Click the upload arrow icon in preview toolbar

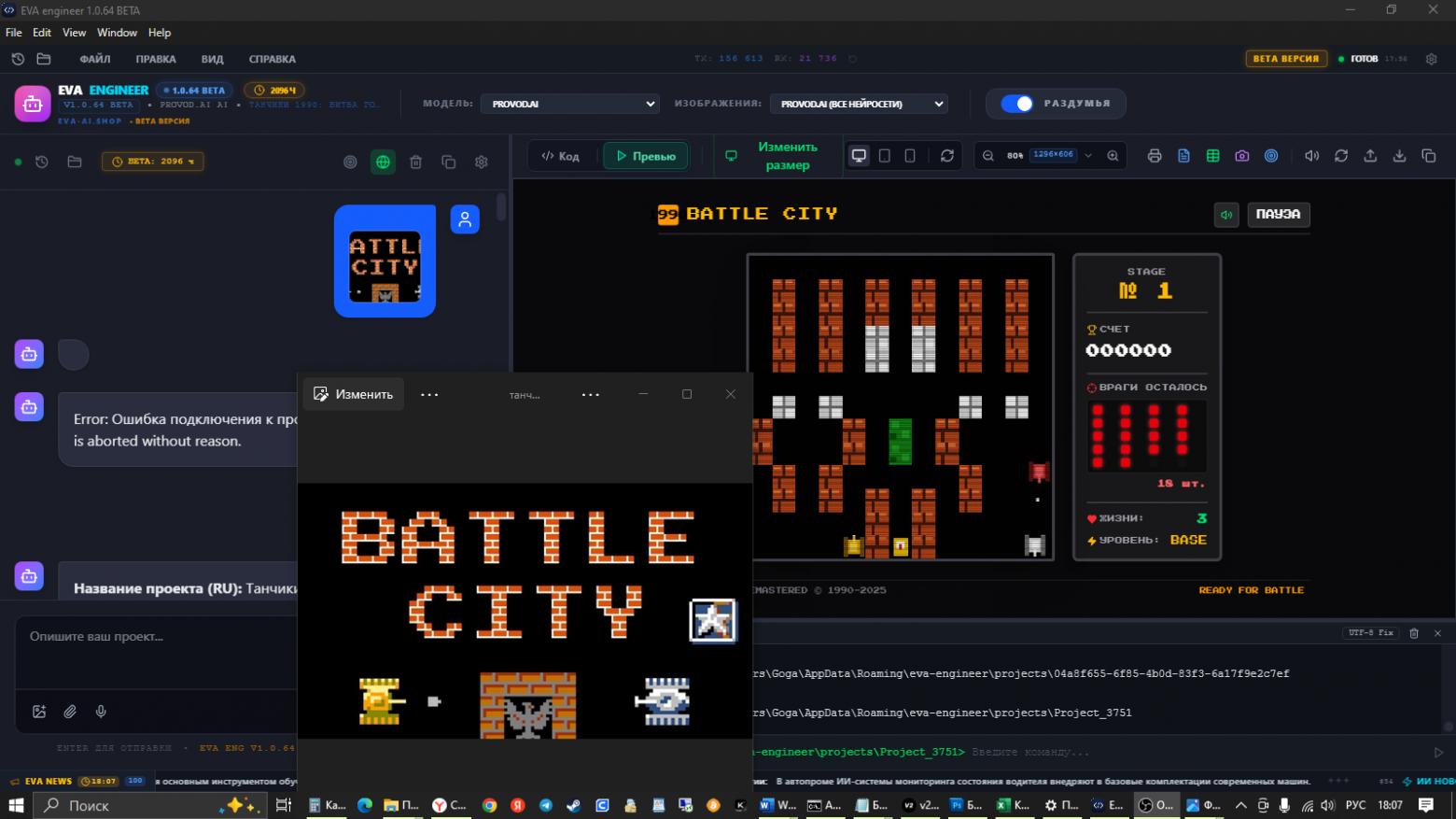point(1370,156)
